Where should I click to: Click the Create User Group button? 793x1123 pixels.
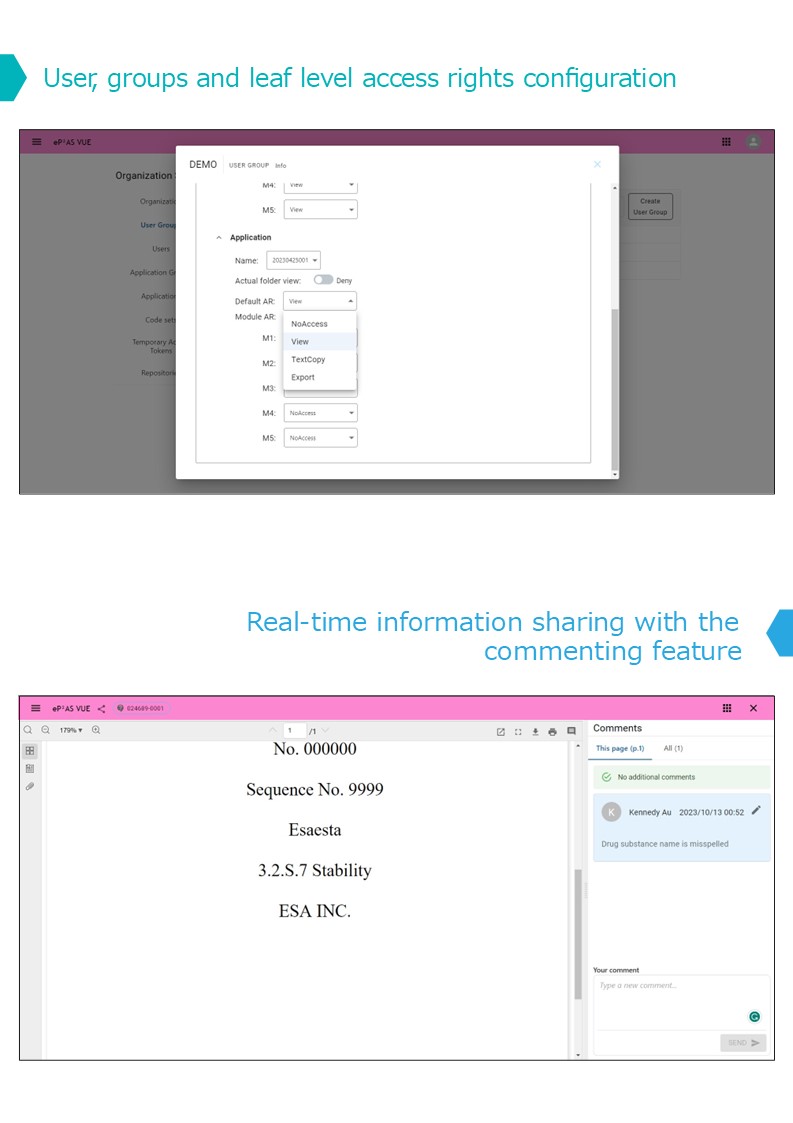point(650,207)
